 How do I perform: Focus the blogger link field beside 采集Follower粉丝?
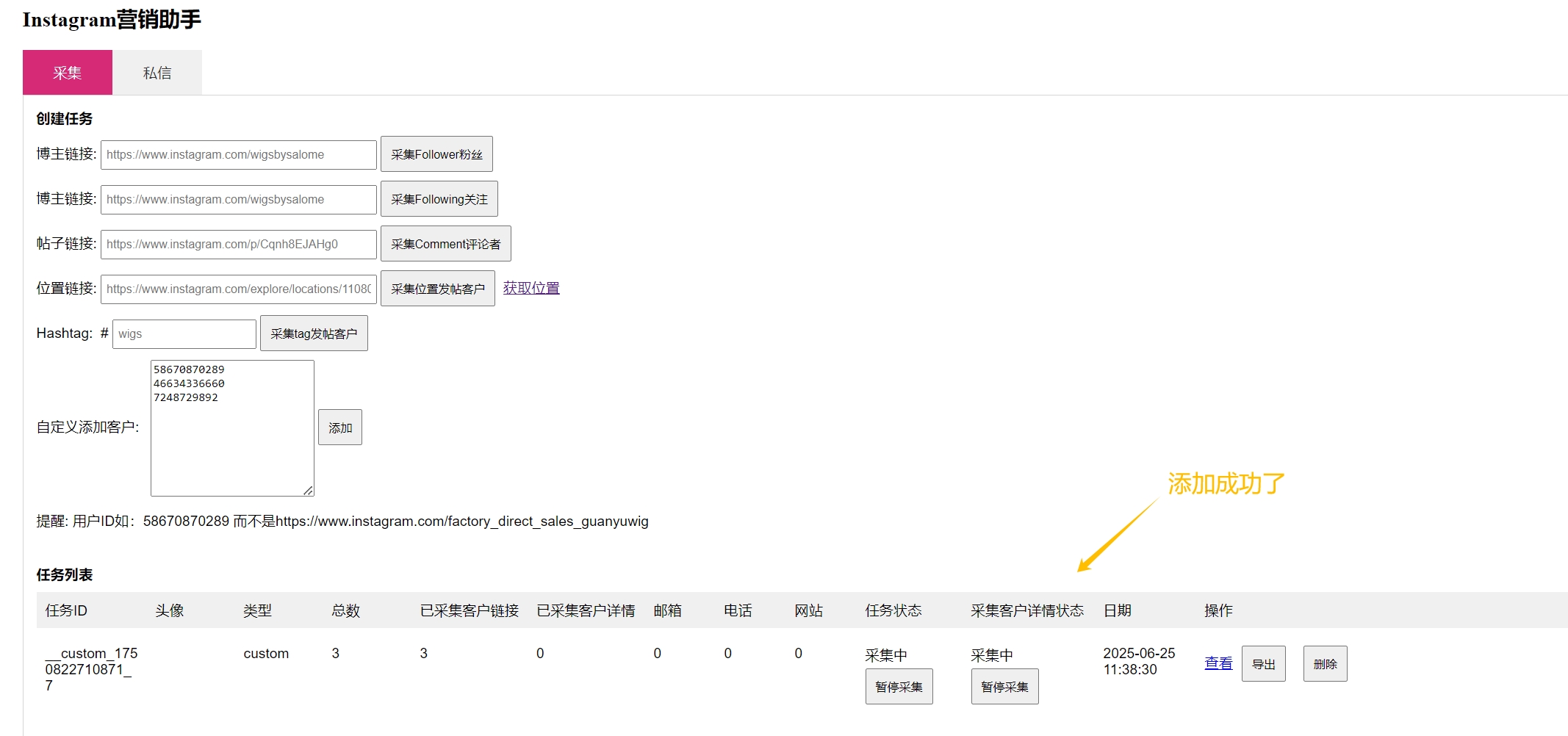239,155
